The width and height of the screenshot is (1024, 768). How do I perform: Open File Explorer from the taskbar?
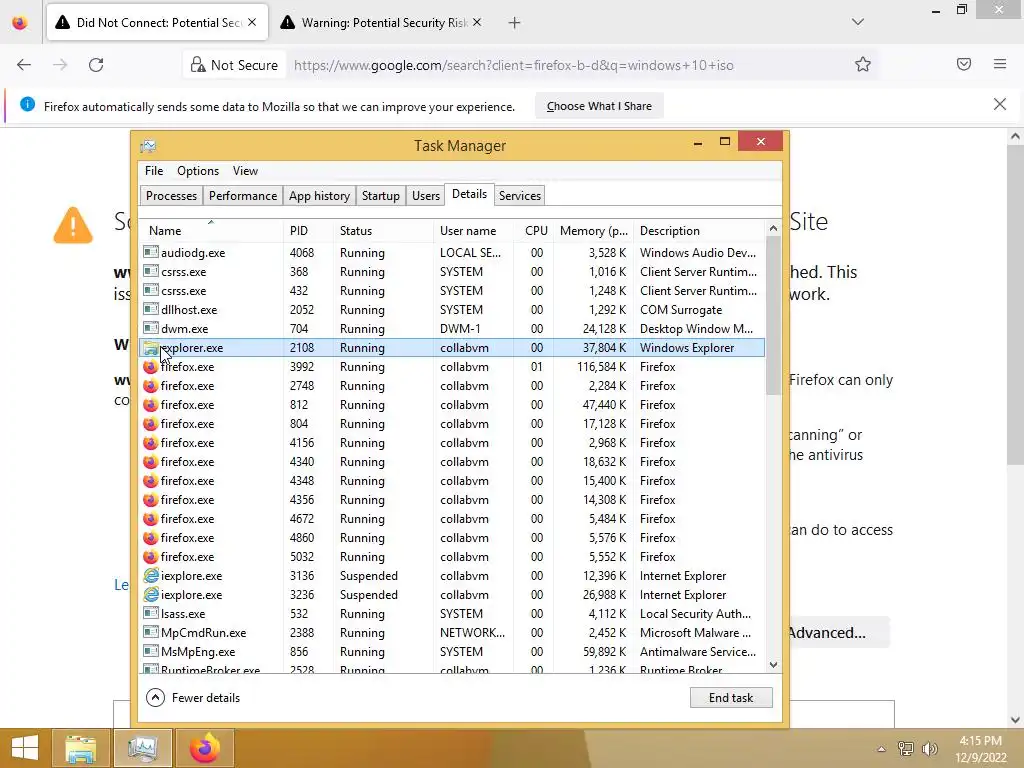[80, 748]
